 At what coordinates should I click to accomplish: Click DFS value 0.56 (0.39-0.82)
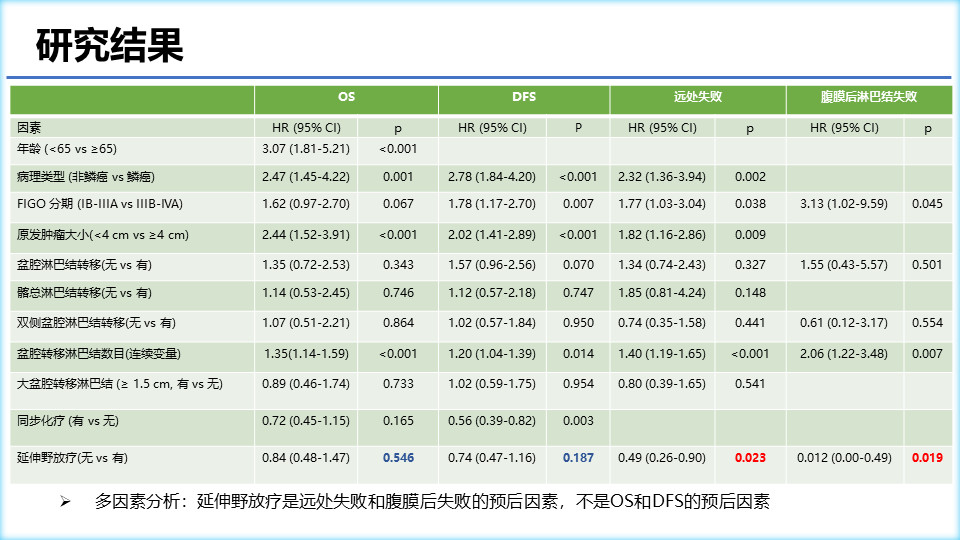[x=492, y=421]
